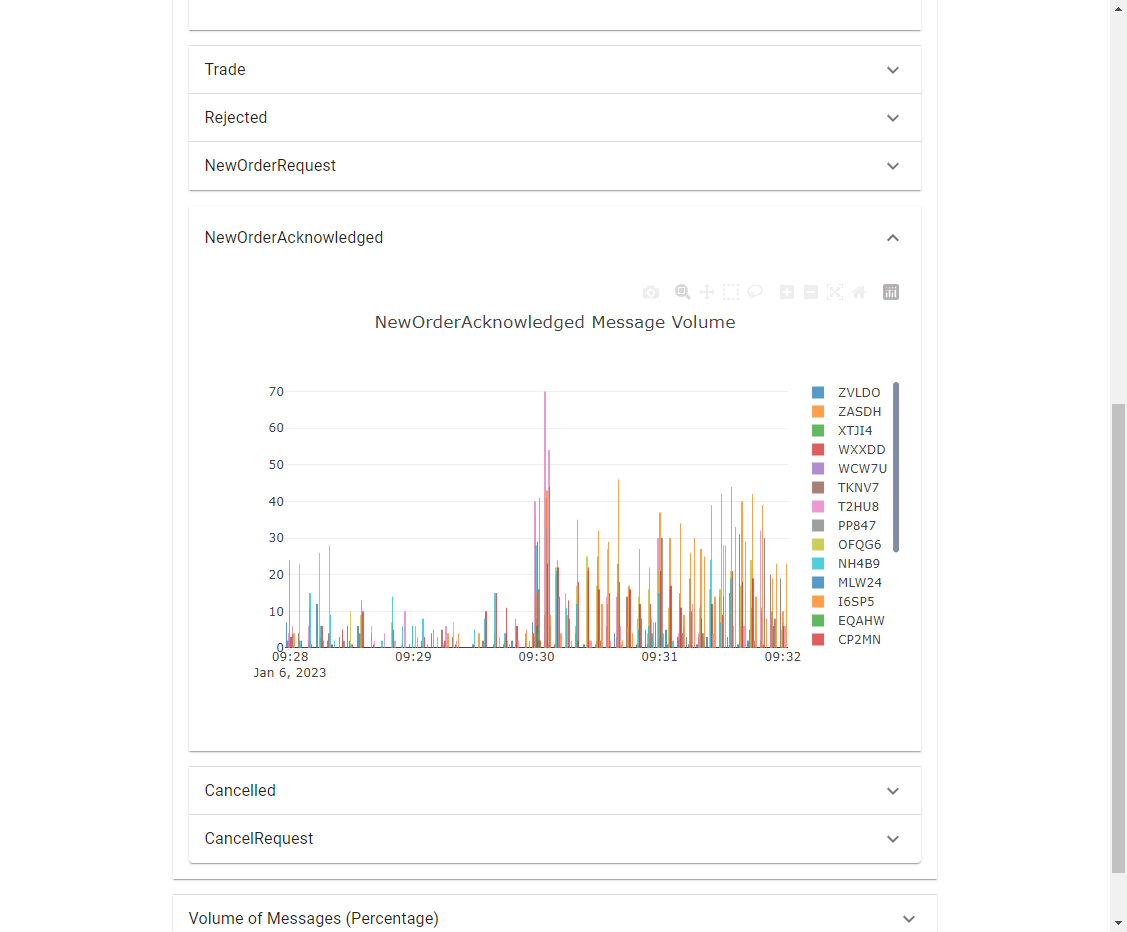Expand the Trade section
Viewport: 1127px width, 932px height.
(x=555, y=69)
